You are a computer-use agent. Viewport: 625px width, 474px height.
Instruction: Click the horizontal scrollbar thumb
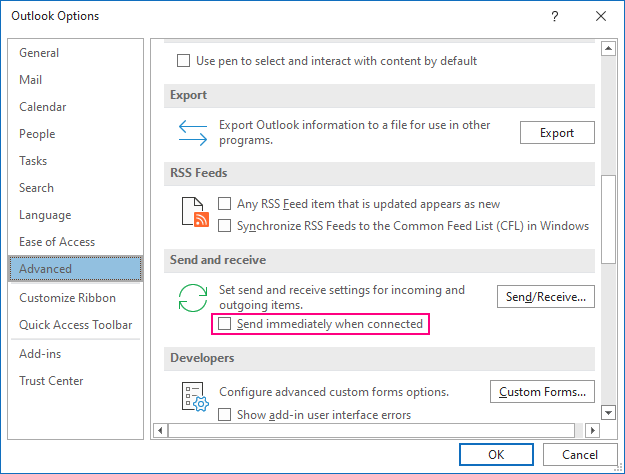click(x=371, y=431)
